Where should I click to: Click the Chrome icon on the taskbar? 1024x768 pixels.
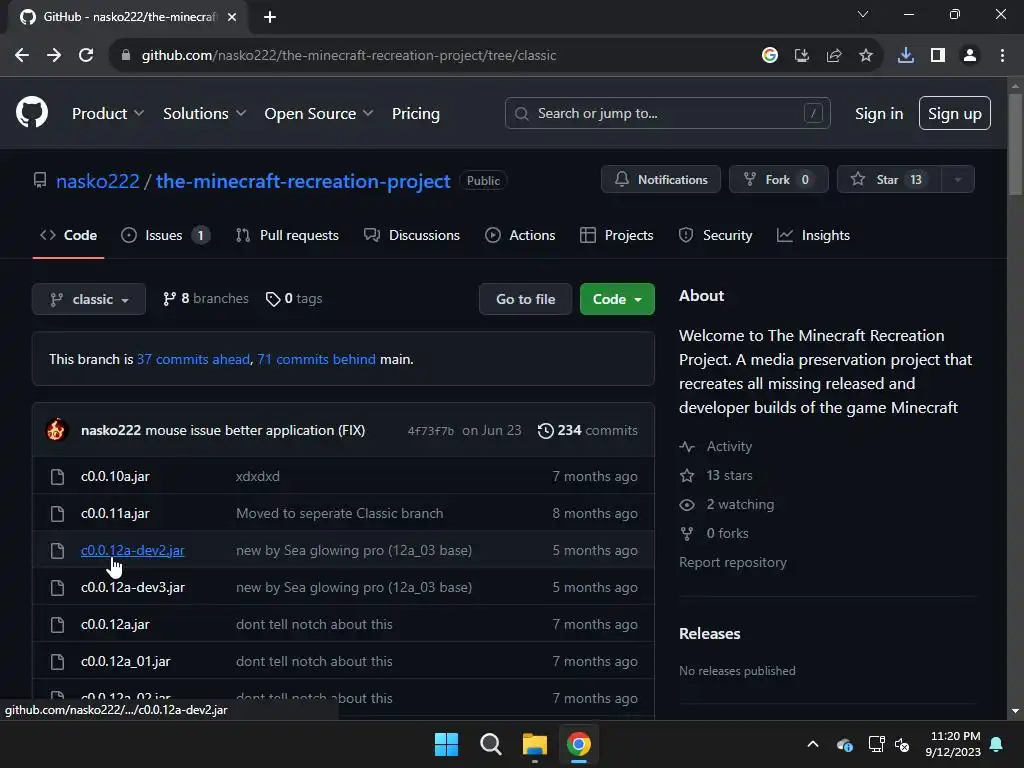click(579, 744)
